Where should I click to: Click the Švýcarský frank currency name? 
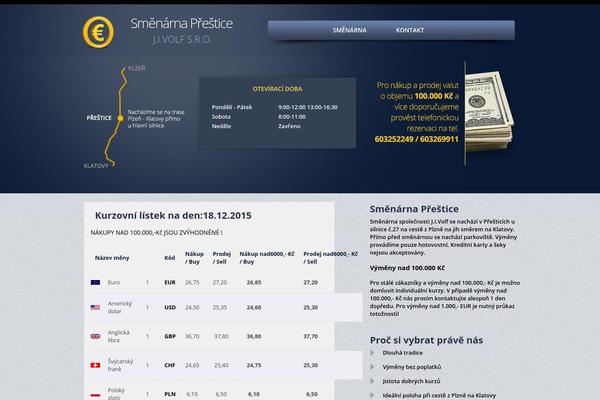(x=120, y=365)
